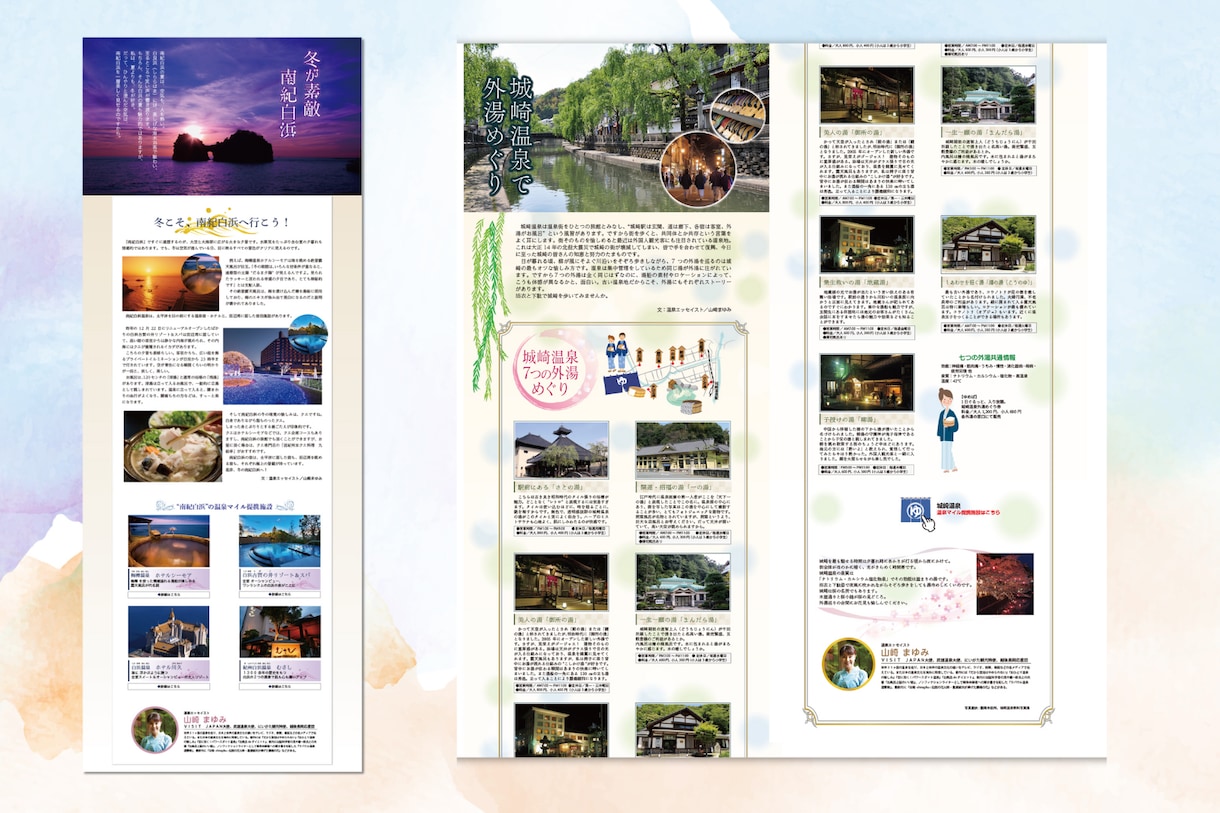Click the しあわせを招く湯「鴻の湯」 caption
The width and height of the screenshot is (1220, 813).
point(988,283)
